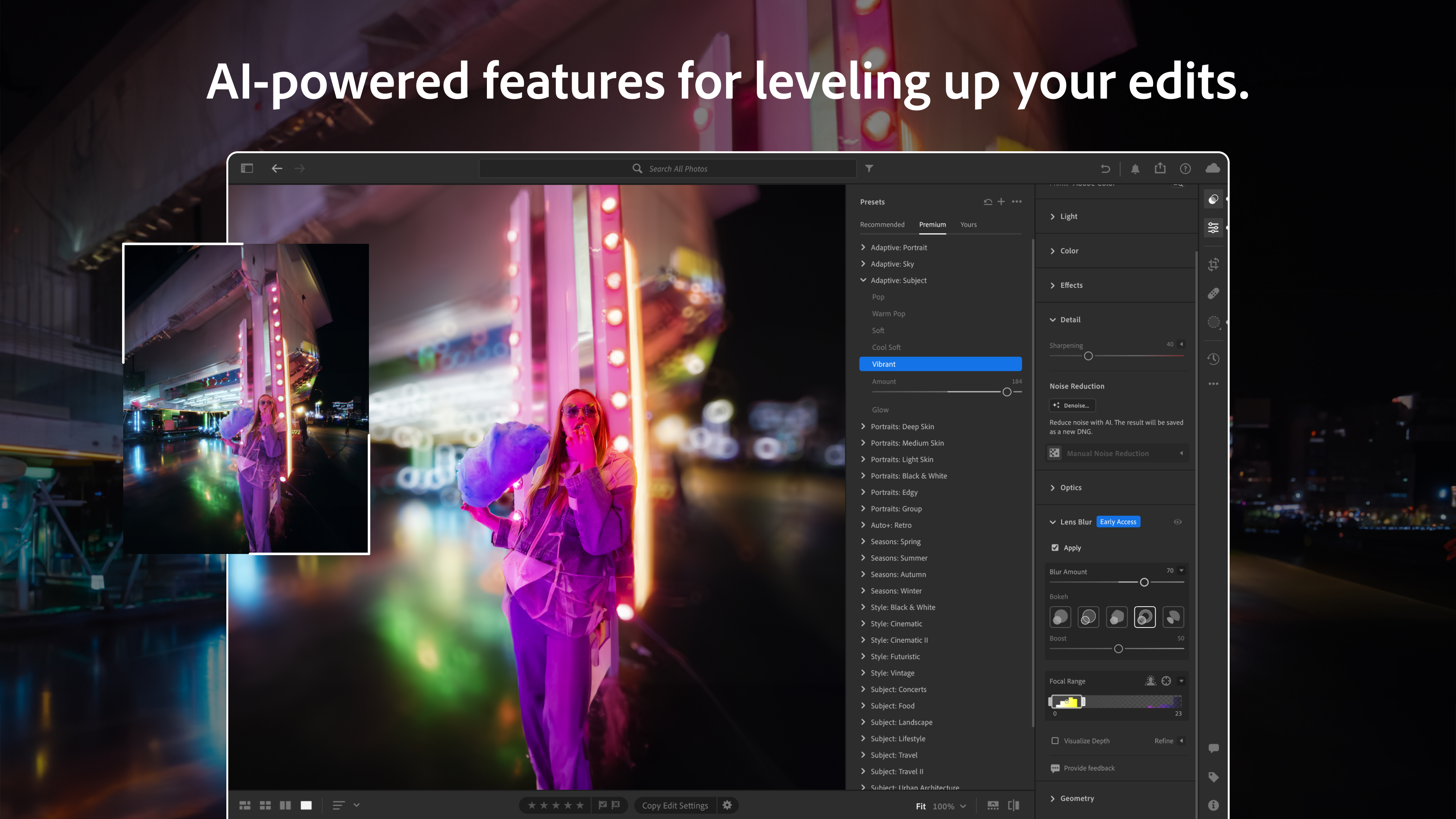The height and width of the screenshot is (819, 1456).
Task: Click the filter funnel icon
Action: tap(869, 168)
